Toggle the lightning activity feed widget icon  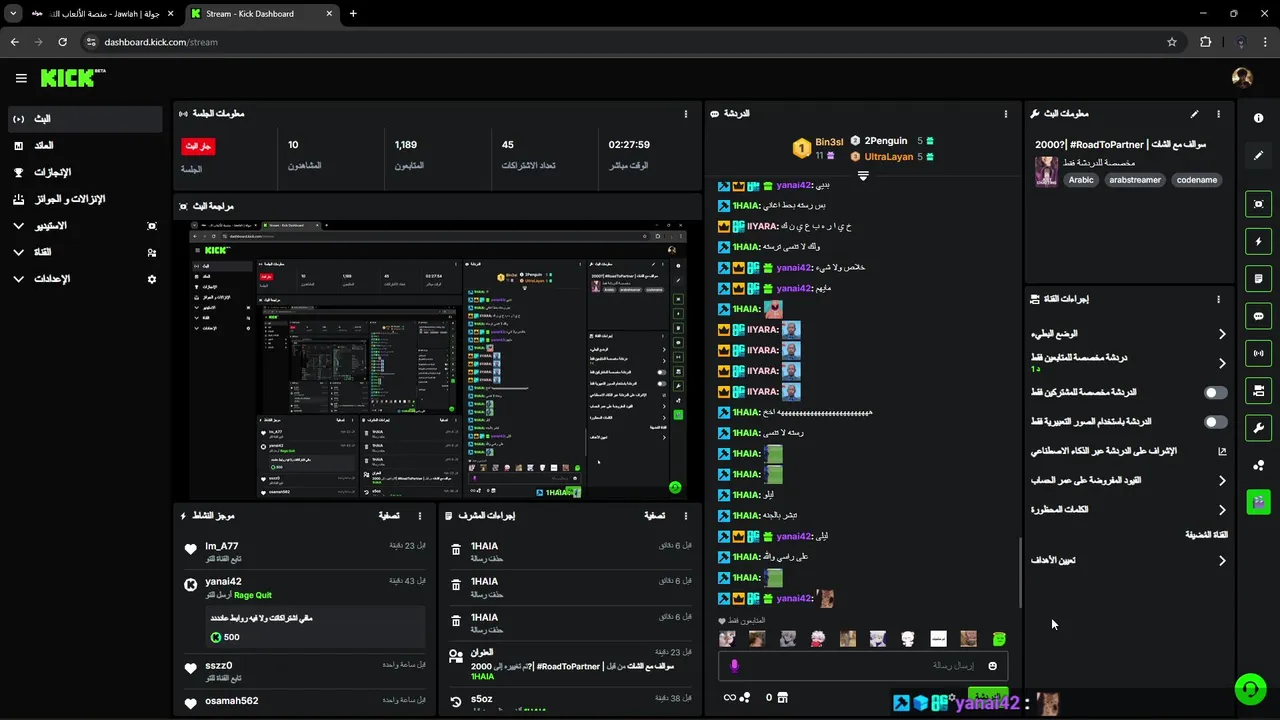coord(1258,241)
